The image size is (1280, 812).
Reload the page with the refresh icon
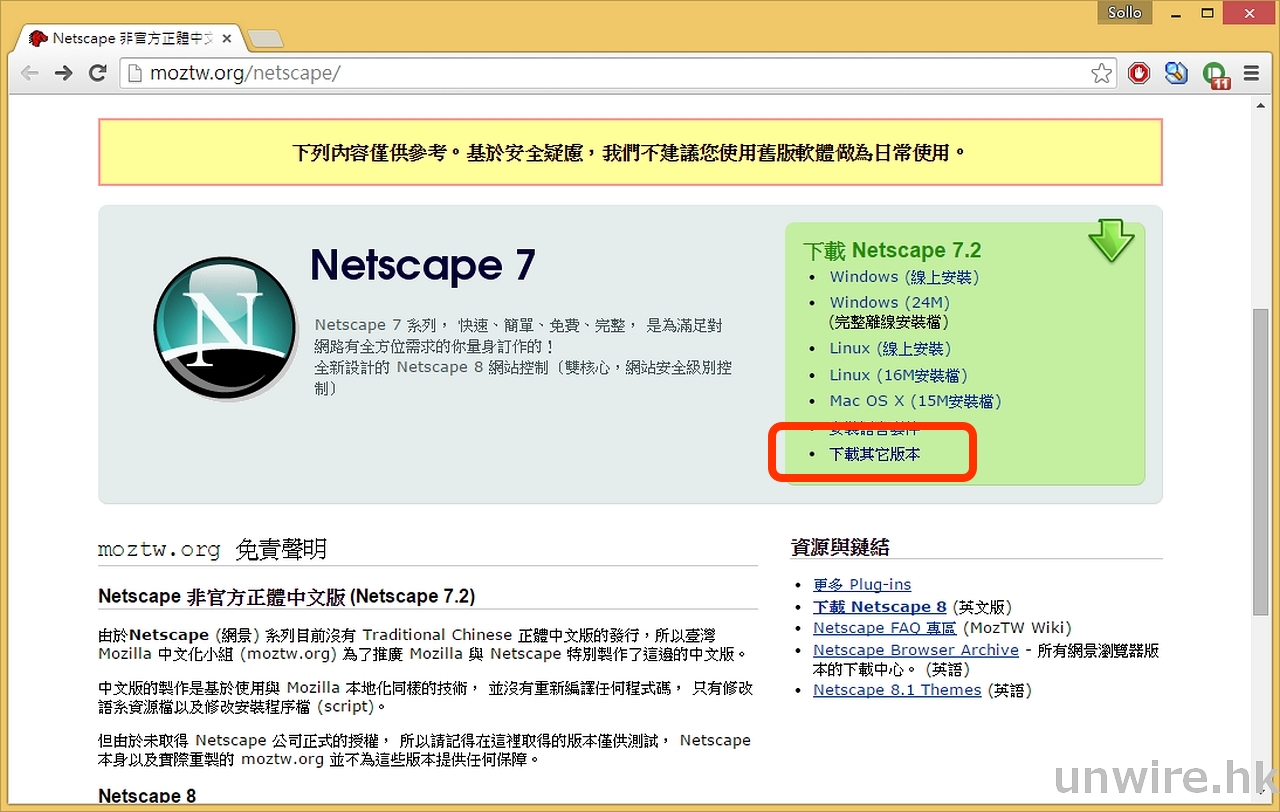point(98,73)
